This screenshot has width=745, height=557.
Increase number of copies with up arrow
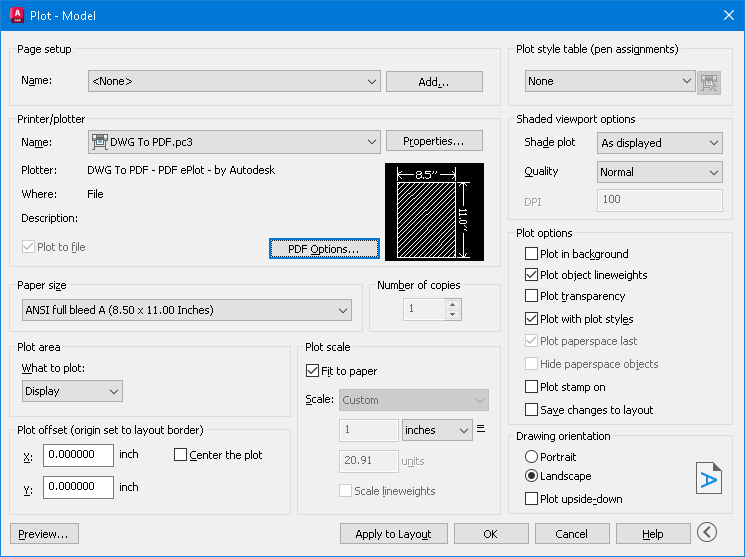pos(453,305)
